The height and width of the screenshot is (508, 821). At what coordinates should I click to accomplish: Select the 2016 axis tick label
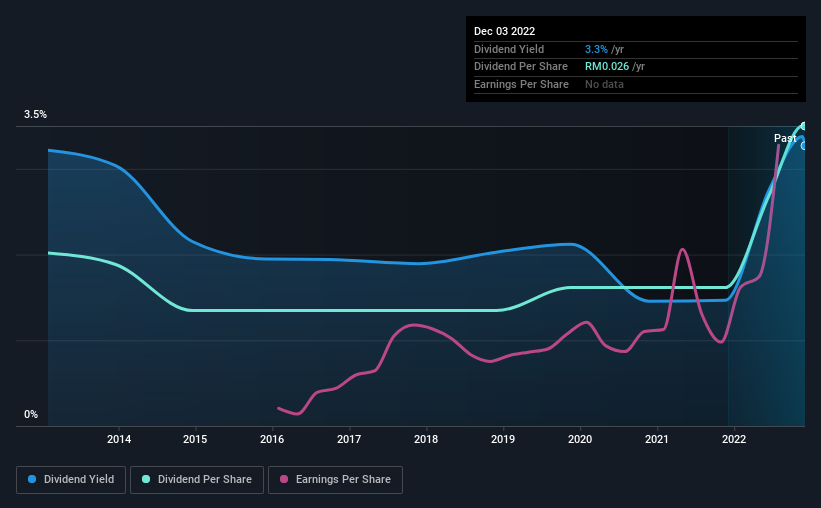(272, 439)
